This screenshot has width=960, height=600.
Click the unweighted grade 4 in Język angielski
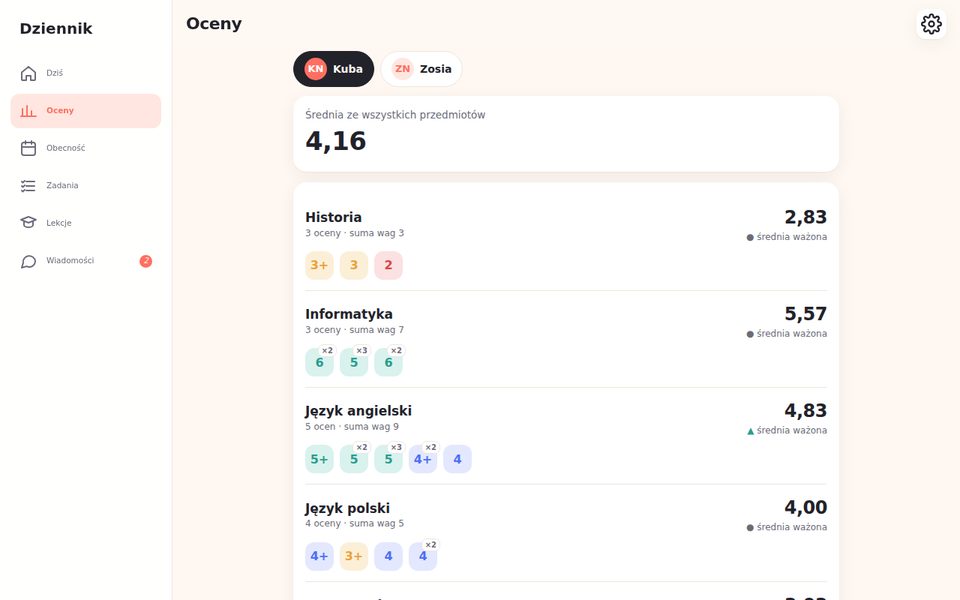point(457,459)
